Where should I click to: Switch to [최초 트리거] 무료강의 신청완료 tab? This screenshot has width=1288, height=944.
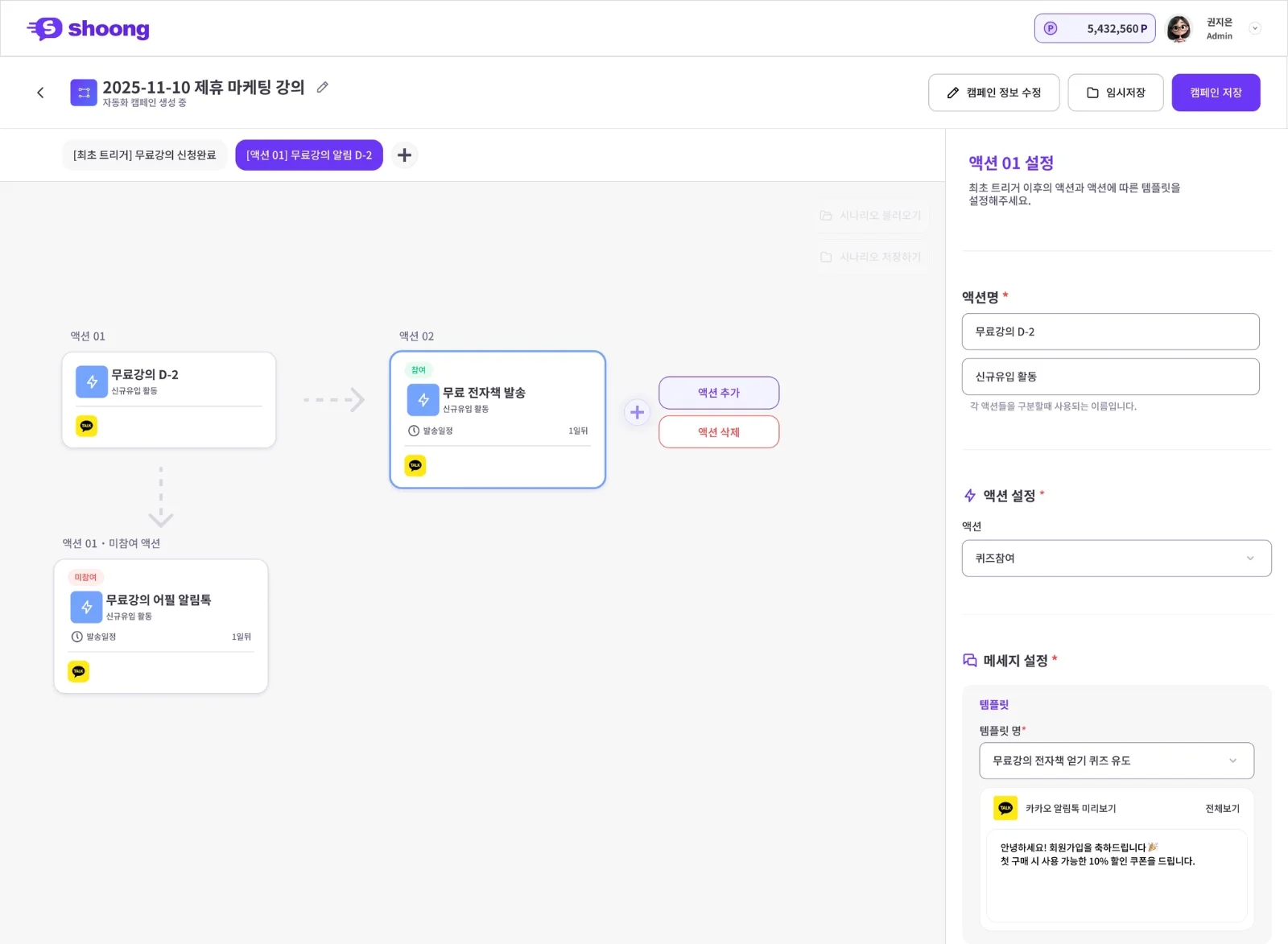(145, 155)
